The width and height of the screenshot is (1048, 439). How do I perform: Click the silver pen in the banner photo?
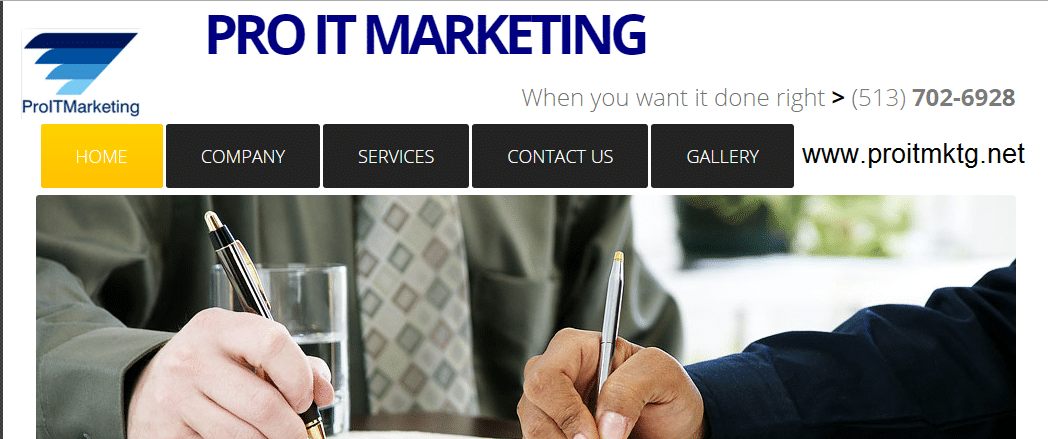click(x=611, y=321)
